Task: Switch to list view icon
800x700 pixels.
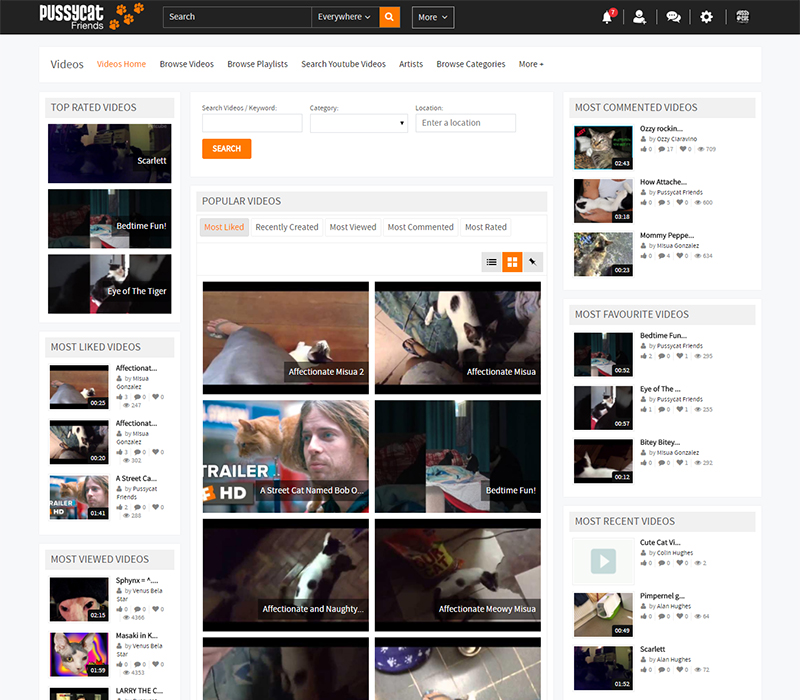Action: [491, 262]
